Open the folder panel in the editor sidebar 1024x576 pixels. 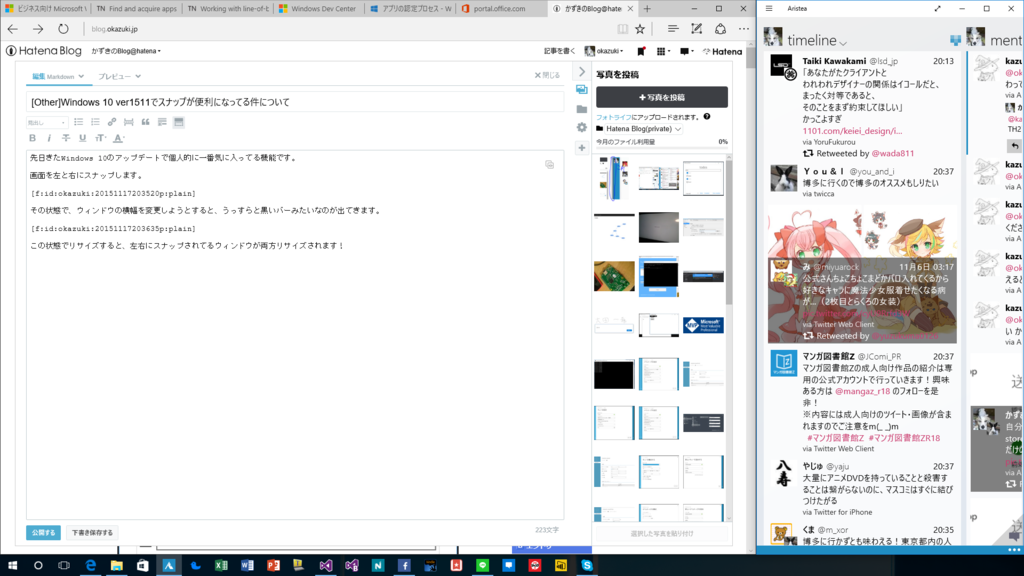click(x=582, y=108)
